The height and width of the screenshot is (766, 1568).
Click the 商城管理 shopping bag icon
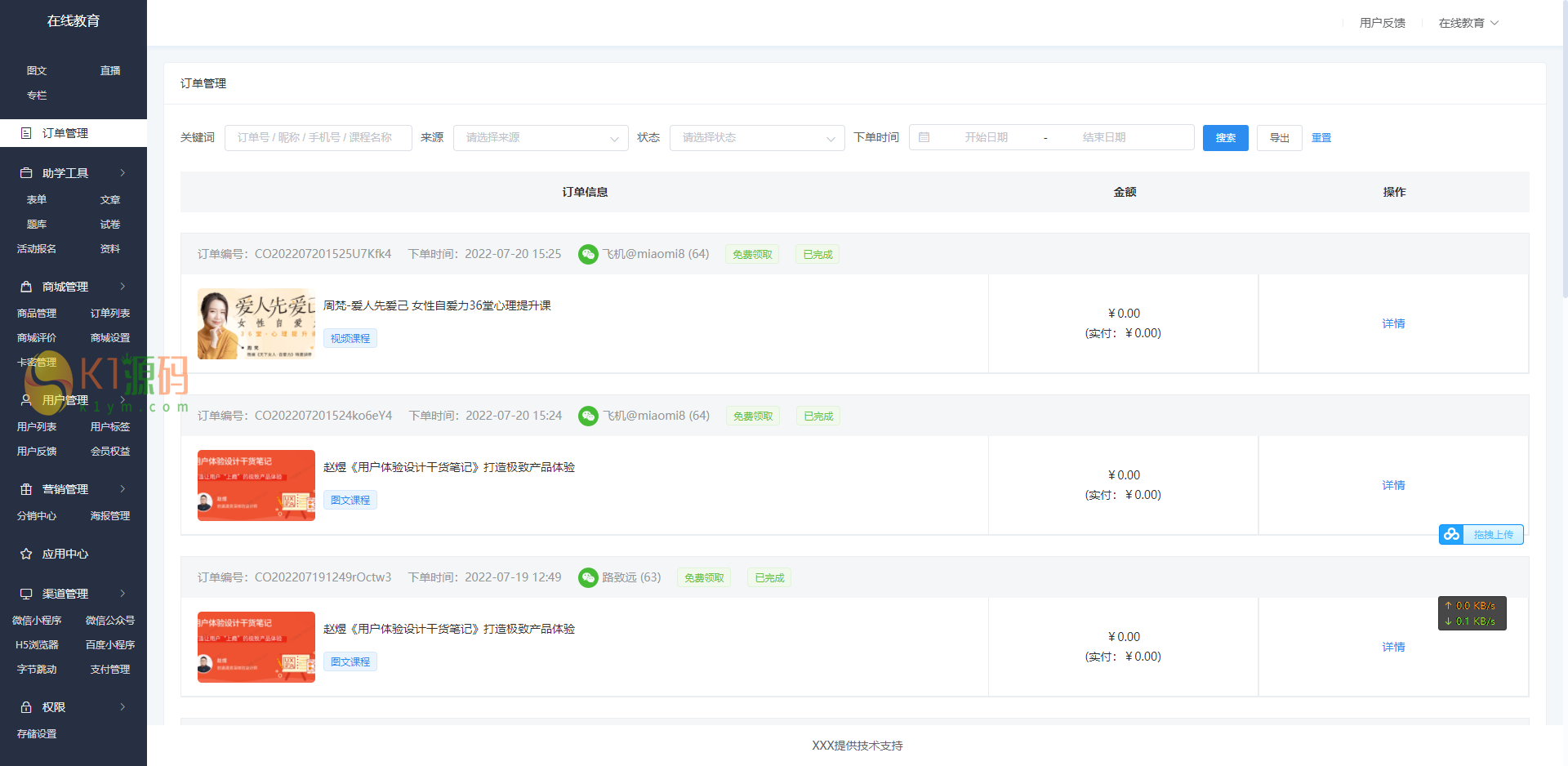click(26, 287)
